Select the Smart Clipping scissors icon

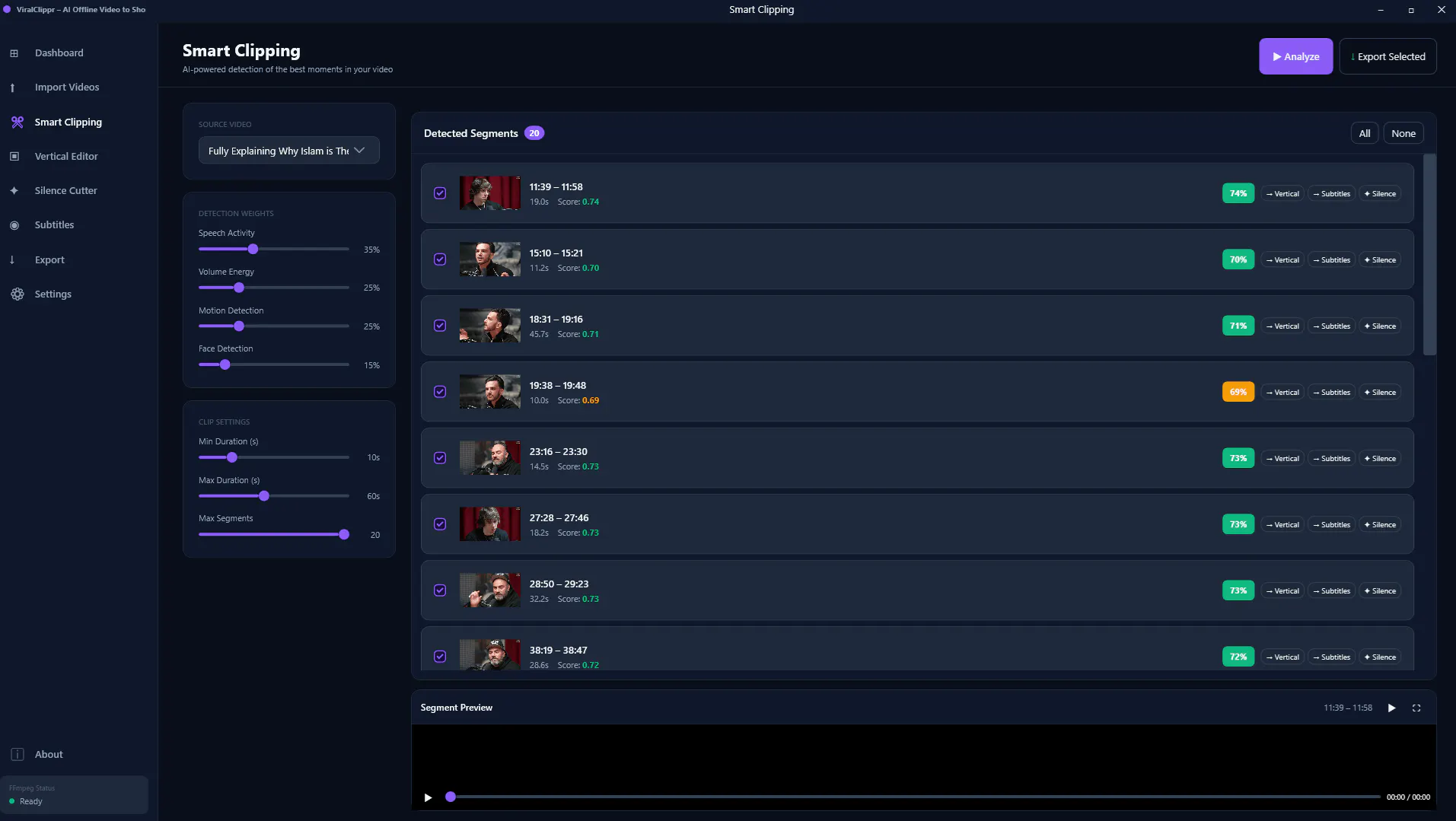pyautogui.click(x=17, y=122)
